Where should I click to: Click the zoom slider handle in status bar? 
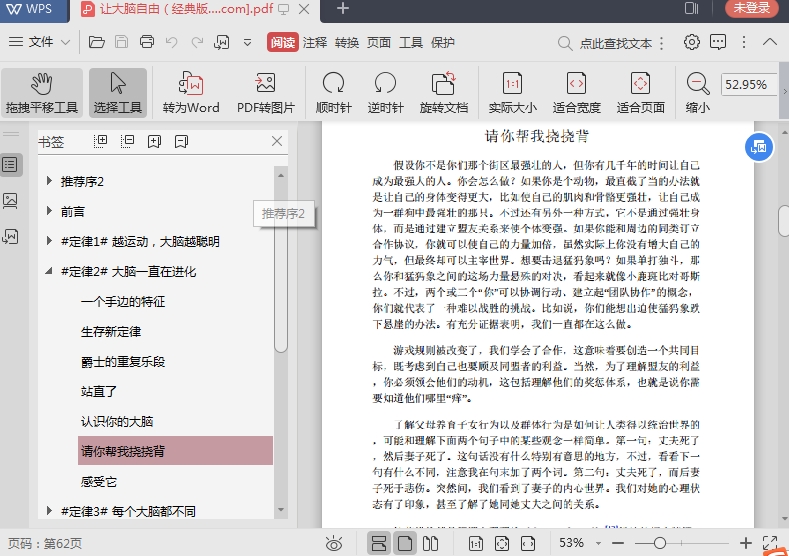pyautogui.click(x=660, y=543)
